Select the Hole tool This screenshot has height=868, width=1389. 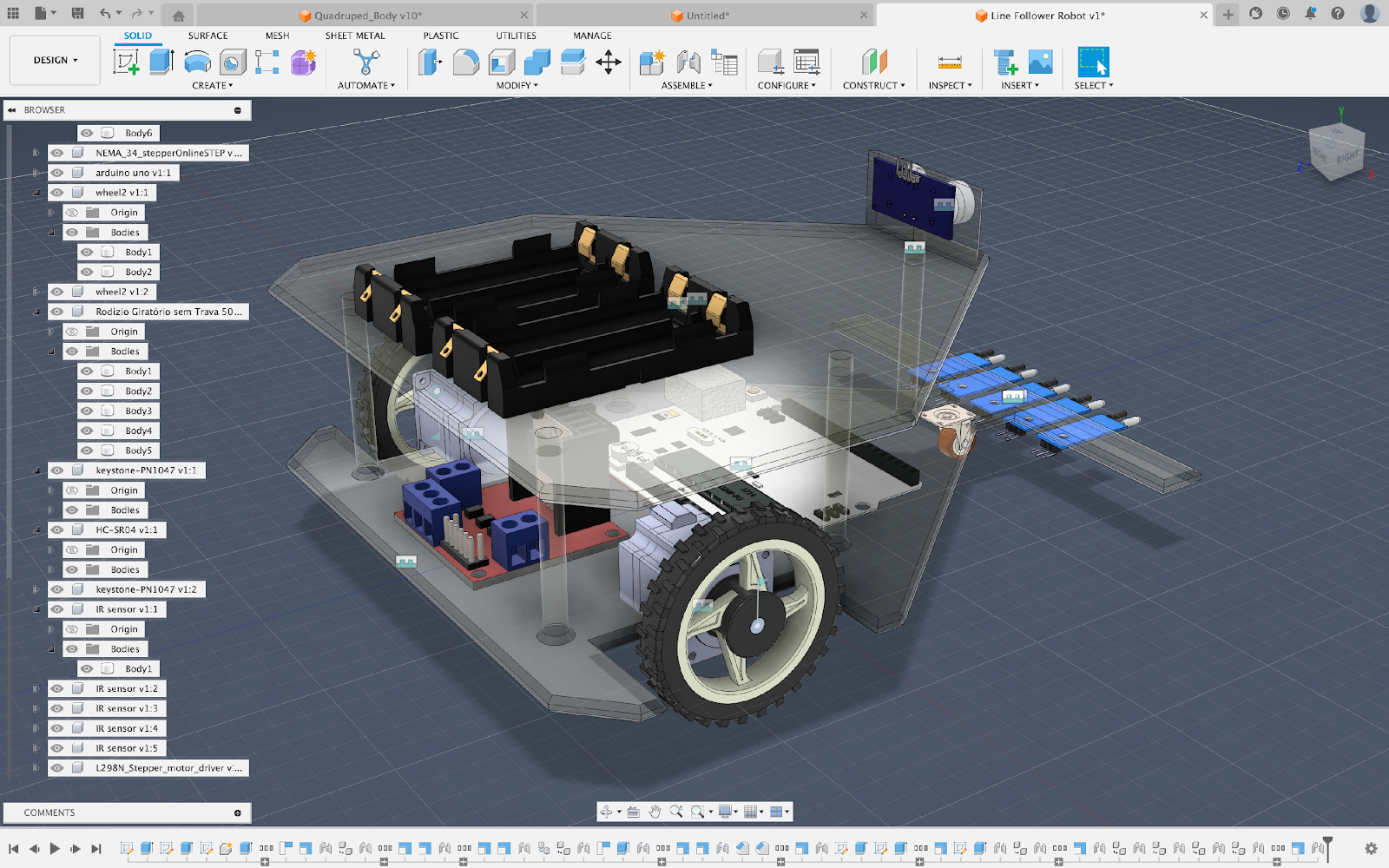pos(233,62)
